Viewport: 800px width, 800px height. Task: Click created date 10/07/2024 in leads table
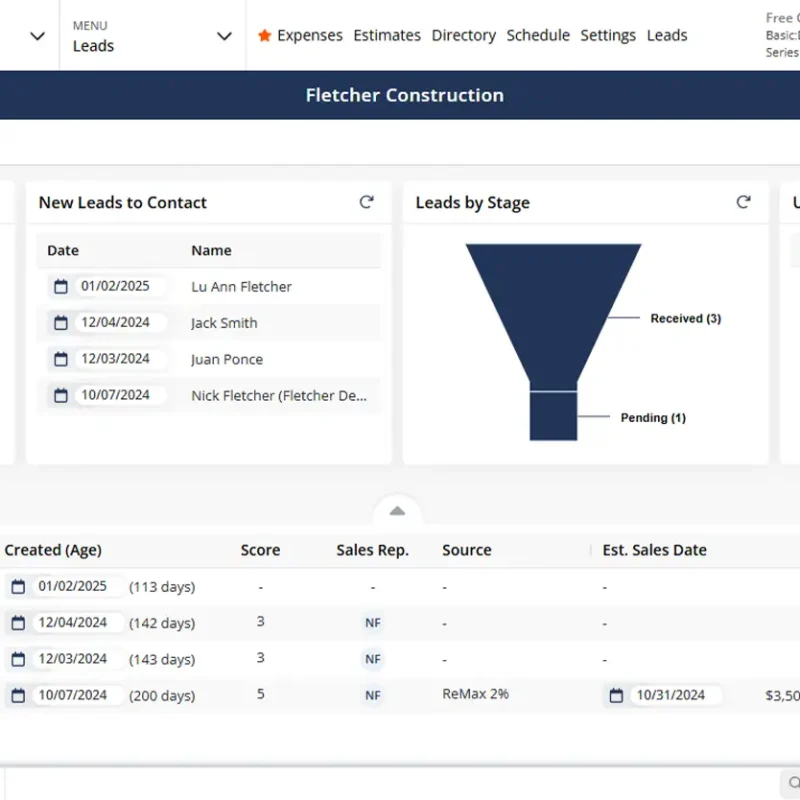[x=72, y=694]
